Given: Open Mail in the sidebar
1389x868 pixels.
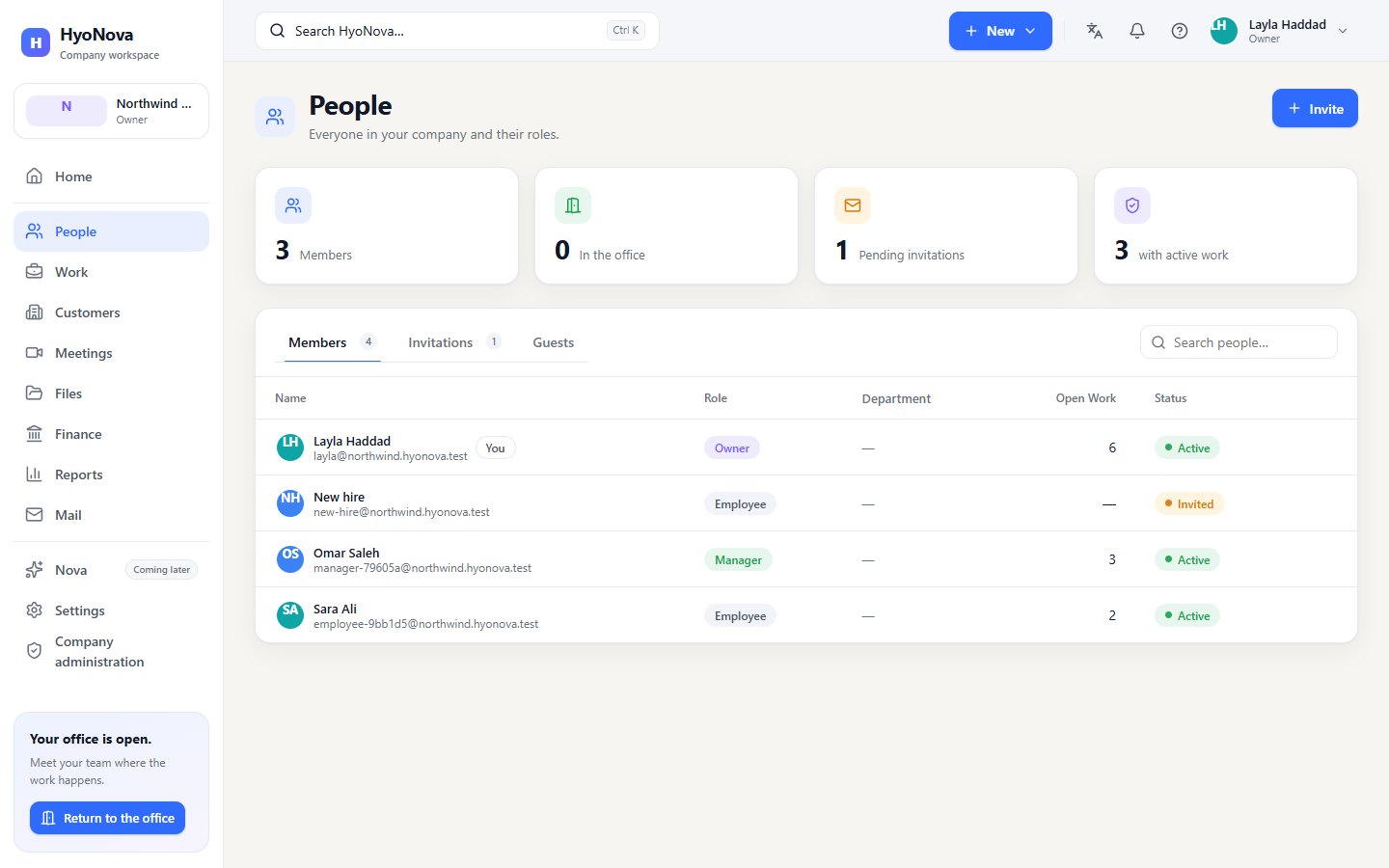Looking at the screenshot, I should click(111, 515).
